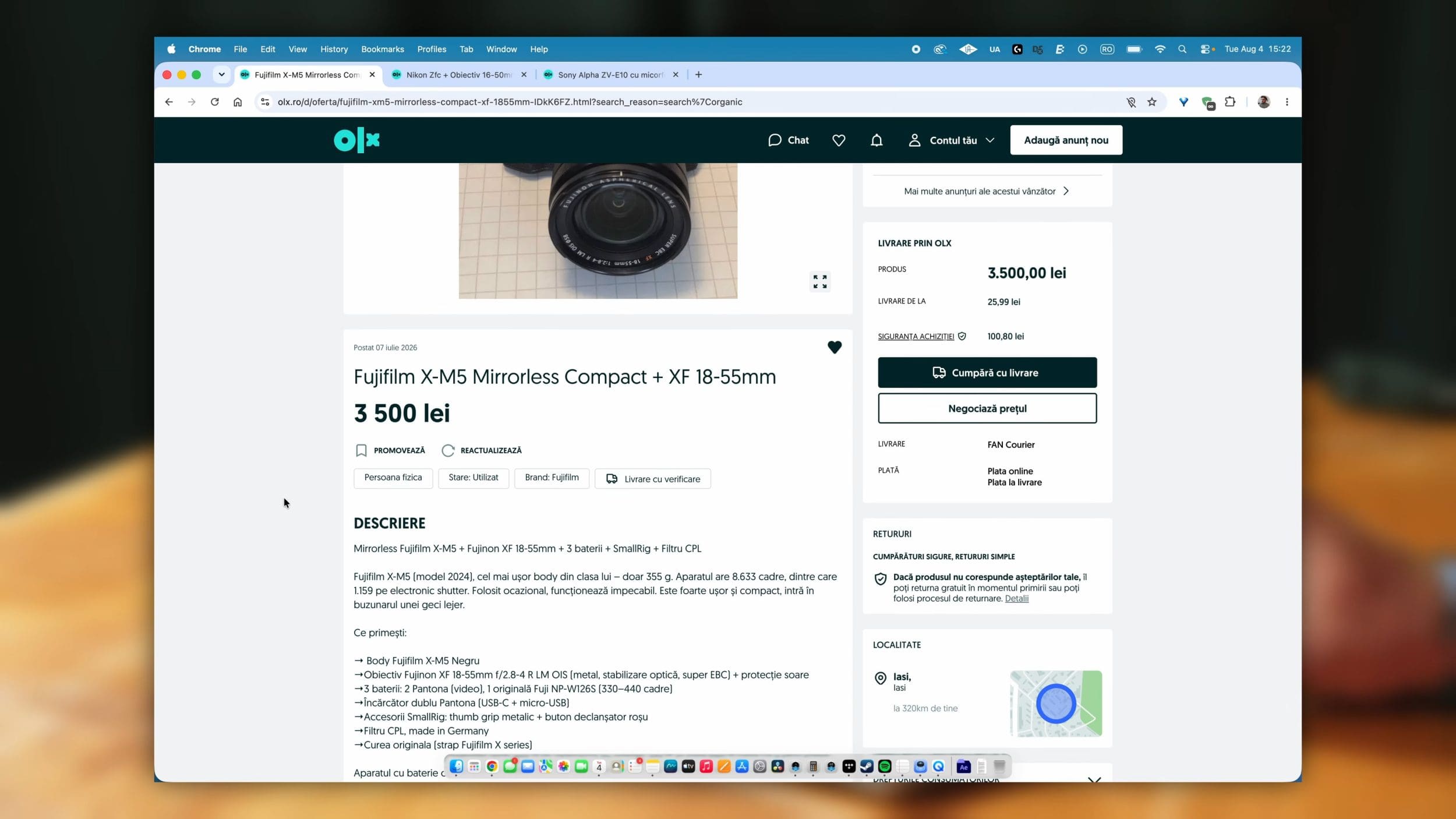View saved favorites via header heart icon
Screen dimensions: 1456x819
(839, 140)
